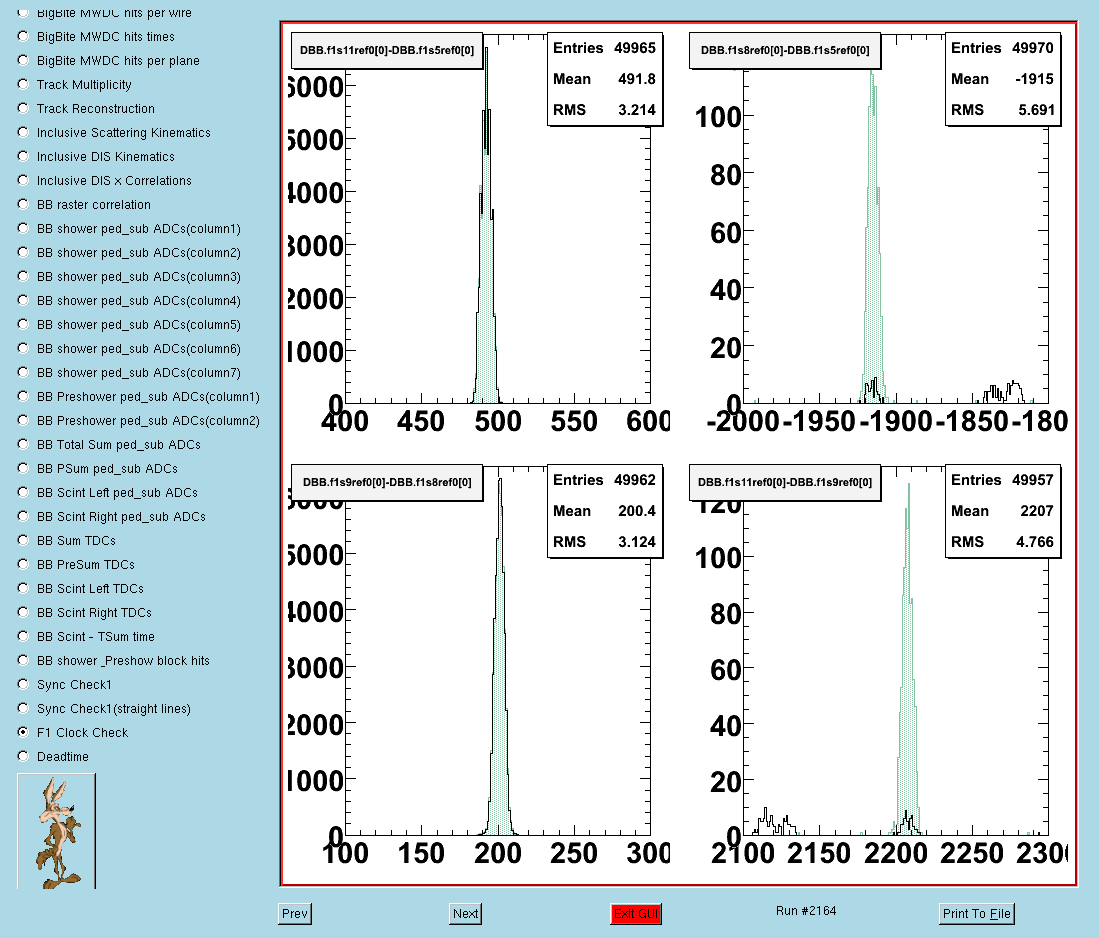
Task: Select Inclusive DIS Kinematics option
Action: pos(23,156)
